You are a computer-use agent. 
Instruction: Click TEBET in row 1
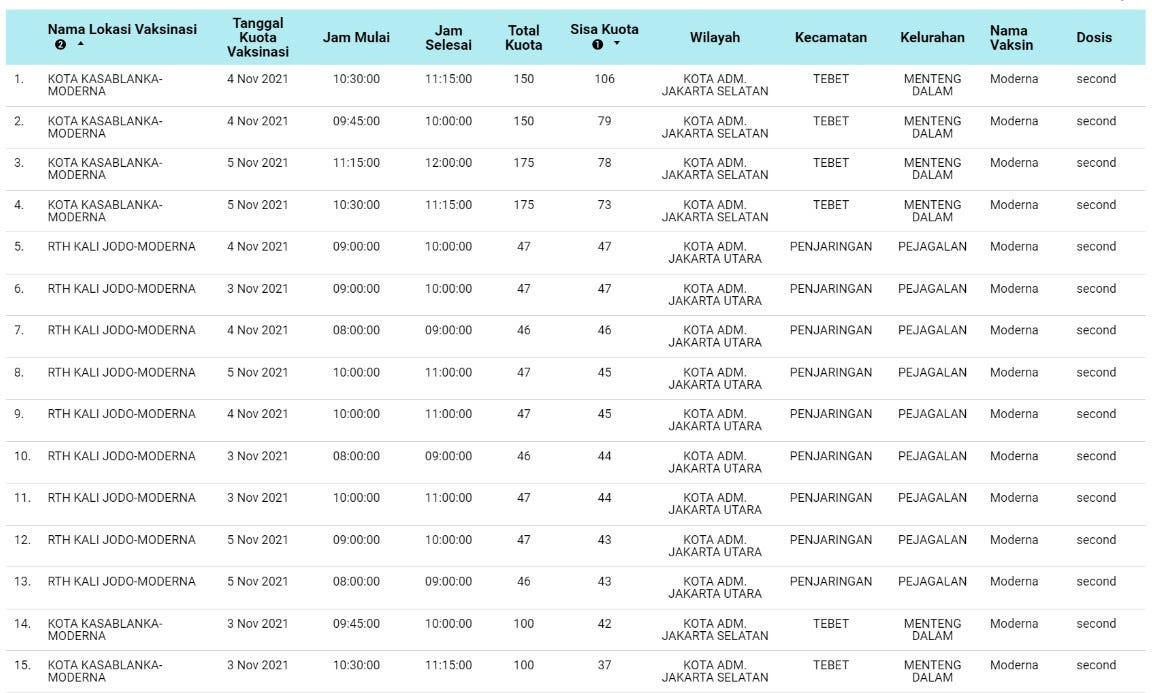pyautogui.click(x=831, y=79)
